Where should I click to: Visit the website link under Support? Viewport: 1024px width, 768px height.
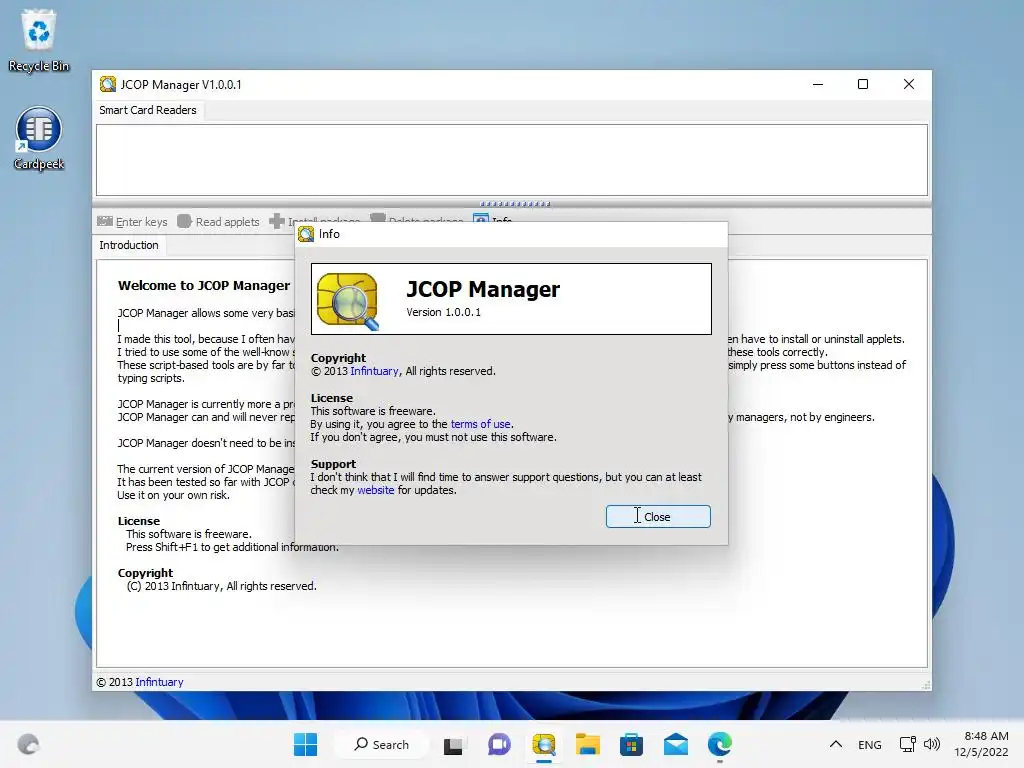point(376,490)
